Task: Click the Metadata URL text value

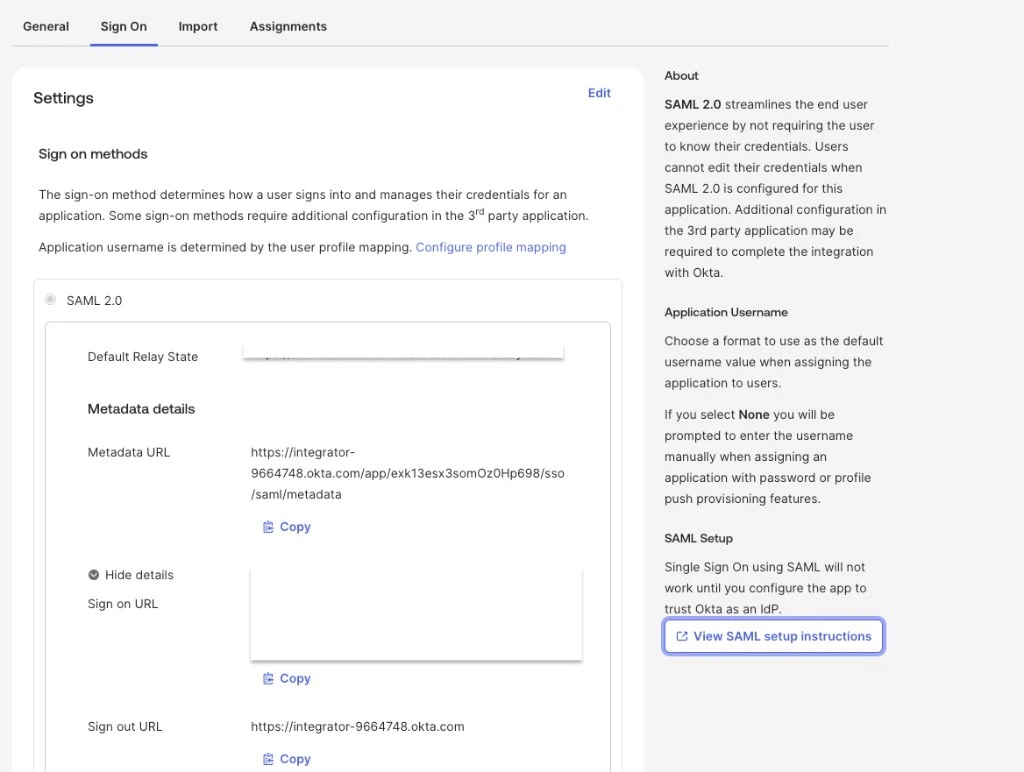Action: (x=408, y=473)
